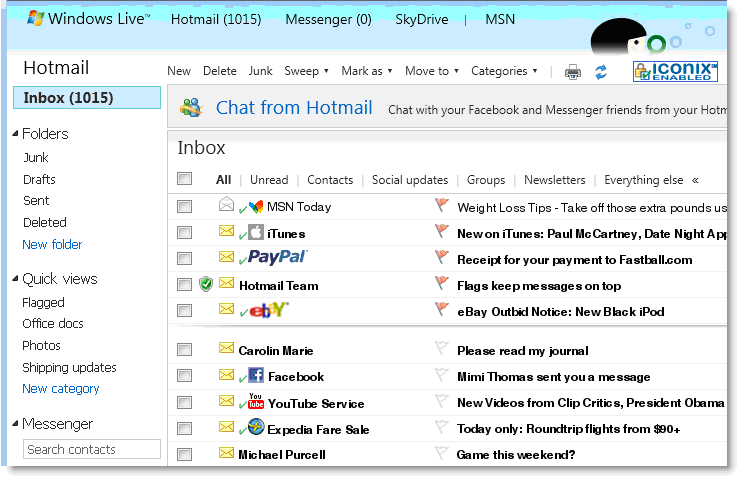739x478 pixels.
Task: Check the Hotmail Team message checkbox
Action: tap(184, 284)
